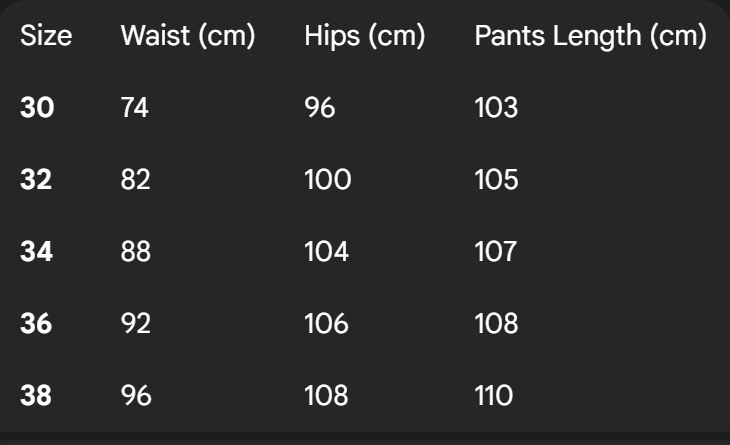This screenshot has width=730, height=445.
Task: Select waist value 92 for size 36
Action: coord(136,323)
